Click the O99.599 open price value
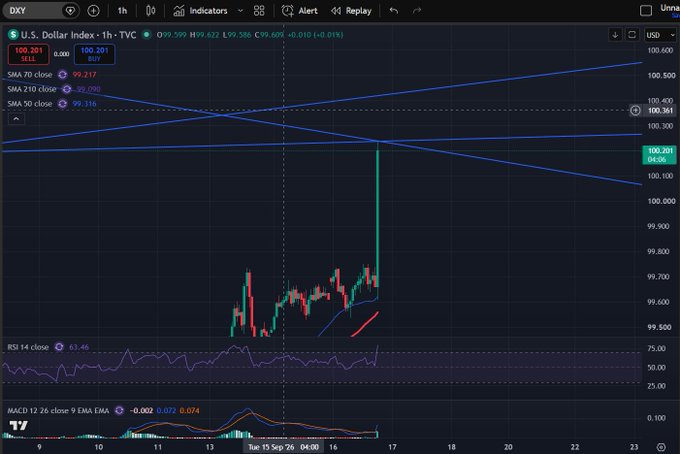The image size is (680, 454). 172,35
